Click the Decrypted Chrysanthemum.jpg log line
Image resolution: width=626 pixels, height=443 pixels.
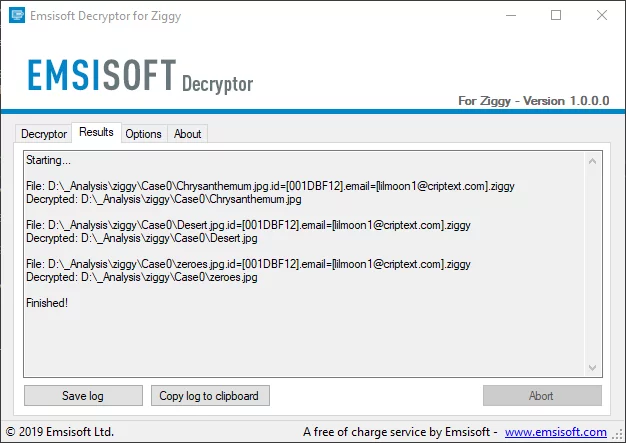(x=164, y=199)
